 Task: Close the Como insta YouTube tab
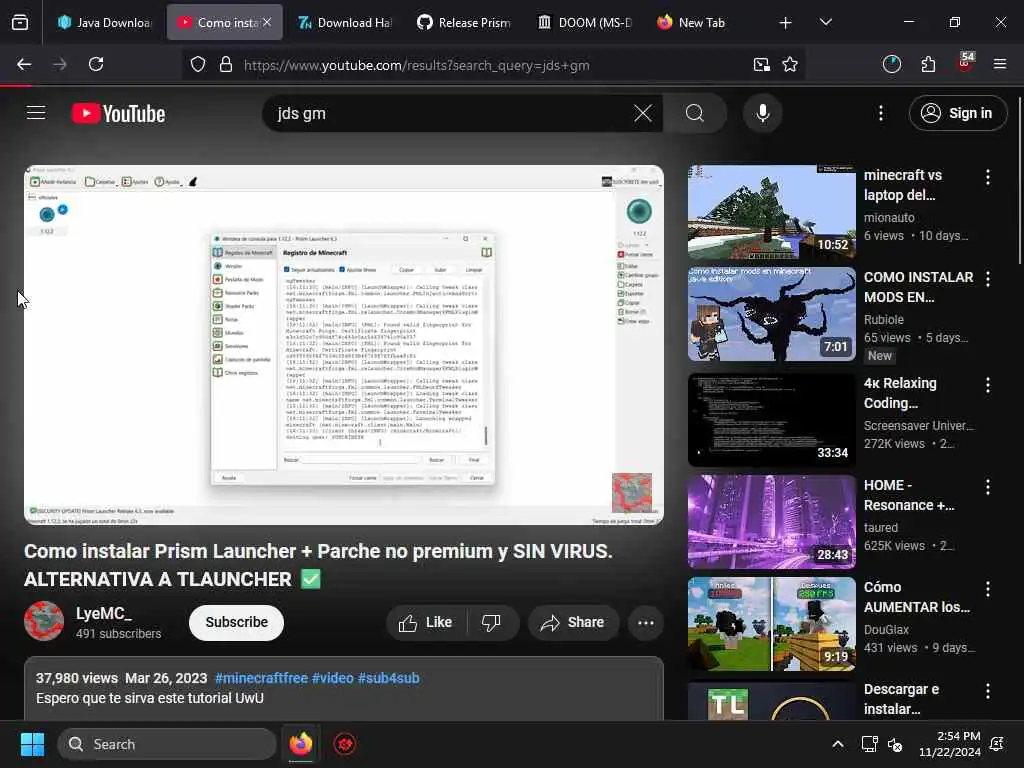[x=267, y=22]
